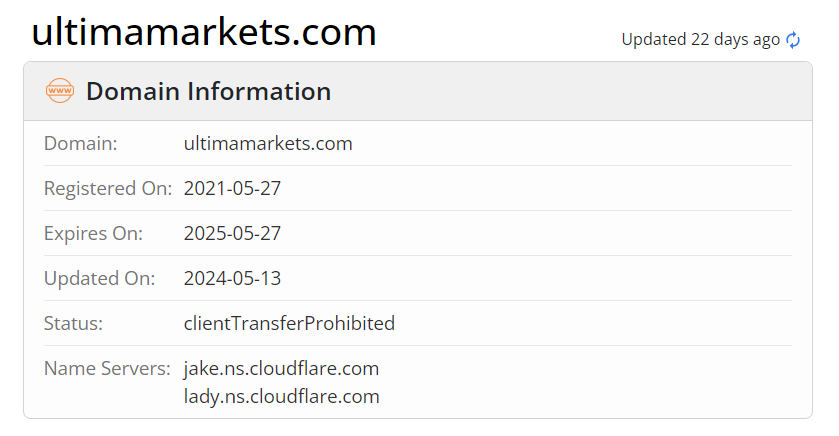Click the "Expires On:" row label

tap(93, 233)
